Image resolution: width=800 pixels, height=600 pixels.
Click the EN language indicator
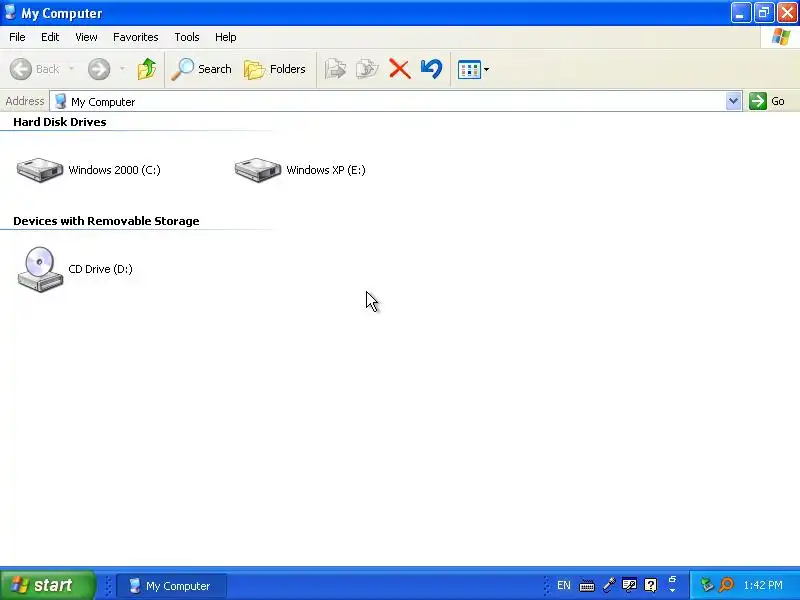pos(564,585)
